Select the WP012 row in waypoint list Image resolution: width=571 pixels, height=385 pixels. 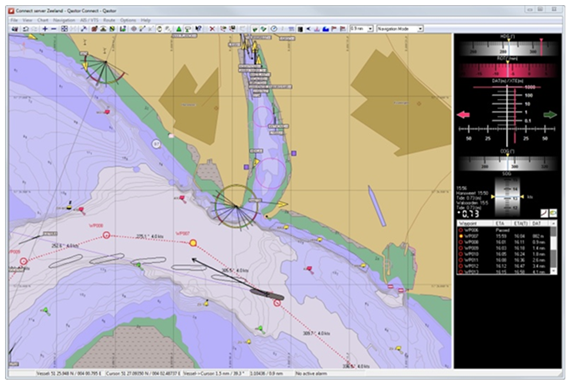tap(504, 266)
